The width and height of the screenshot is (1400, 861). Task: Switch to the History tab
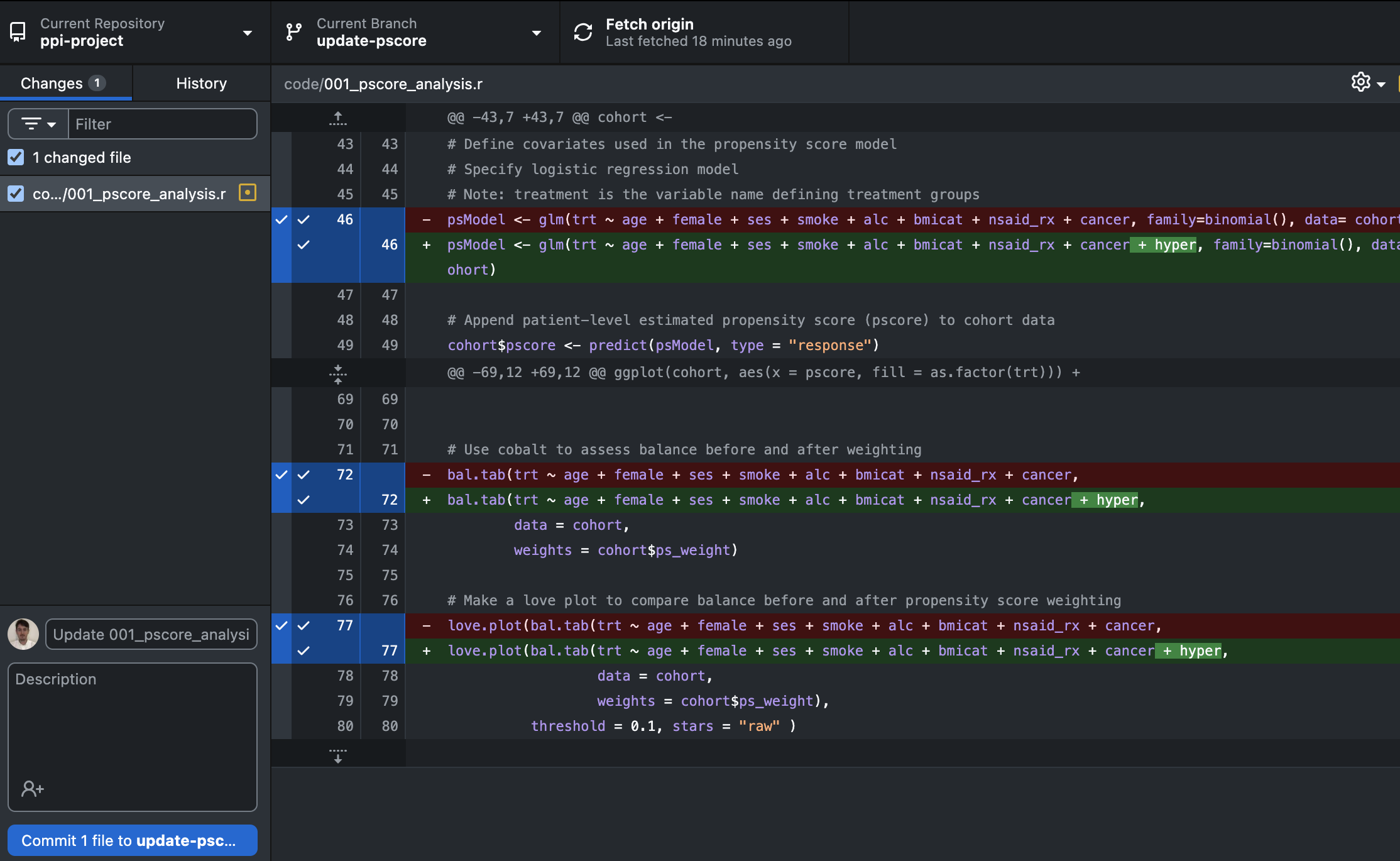coord(201,83)
